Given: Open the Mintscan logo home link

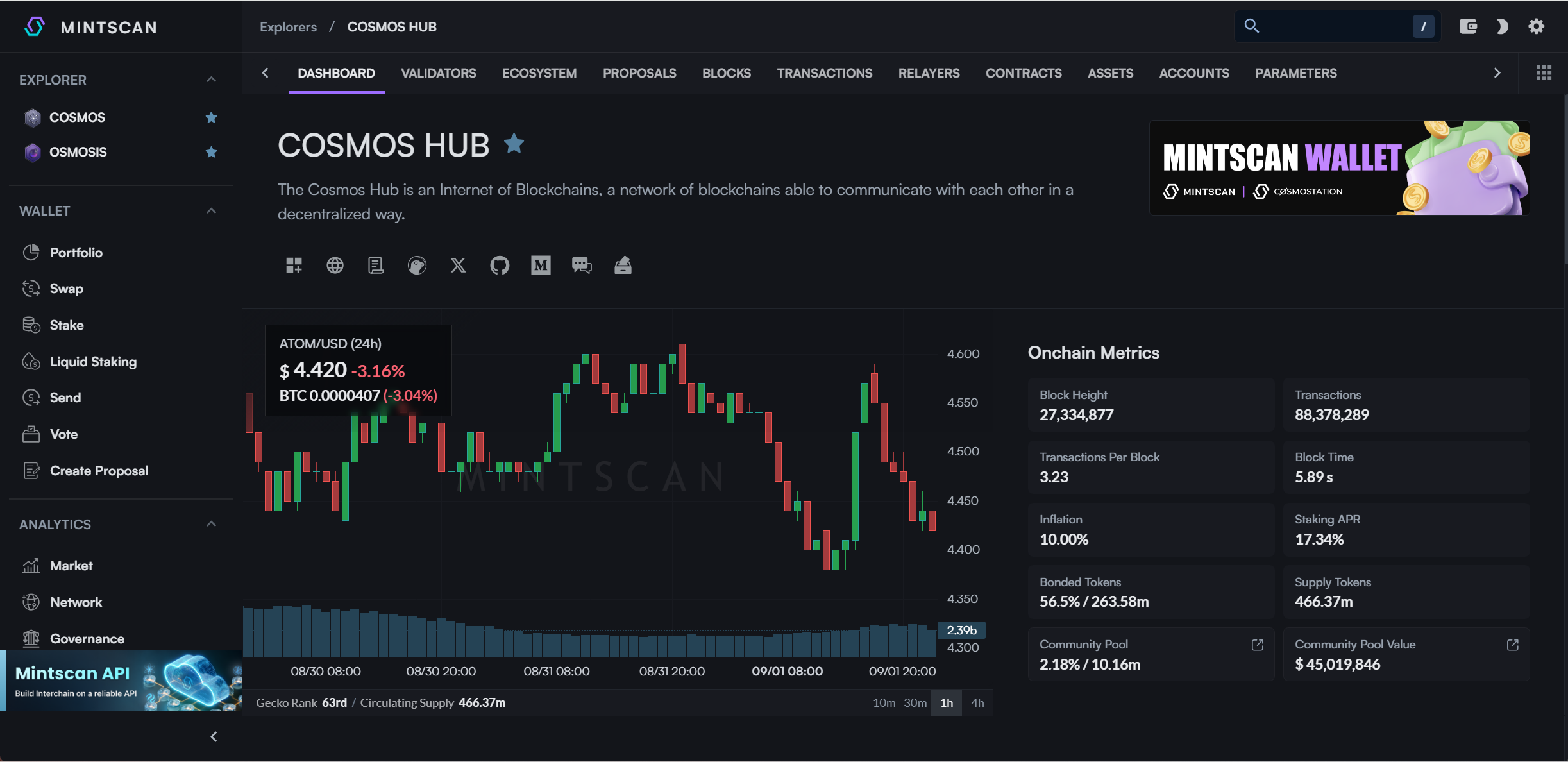Looking at the screenshot, I should point(90,27).
